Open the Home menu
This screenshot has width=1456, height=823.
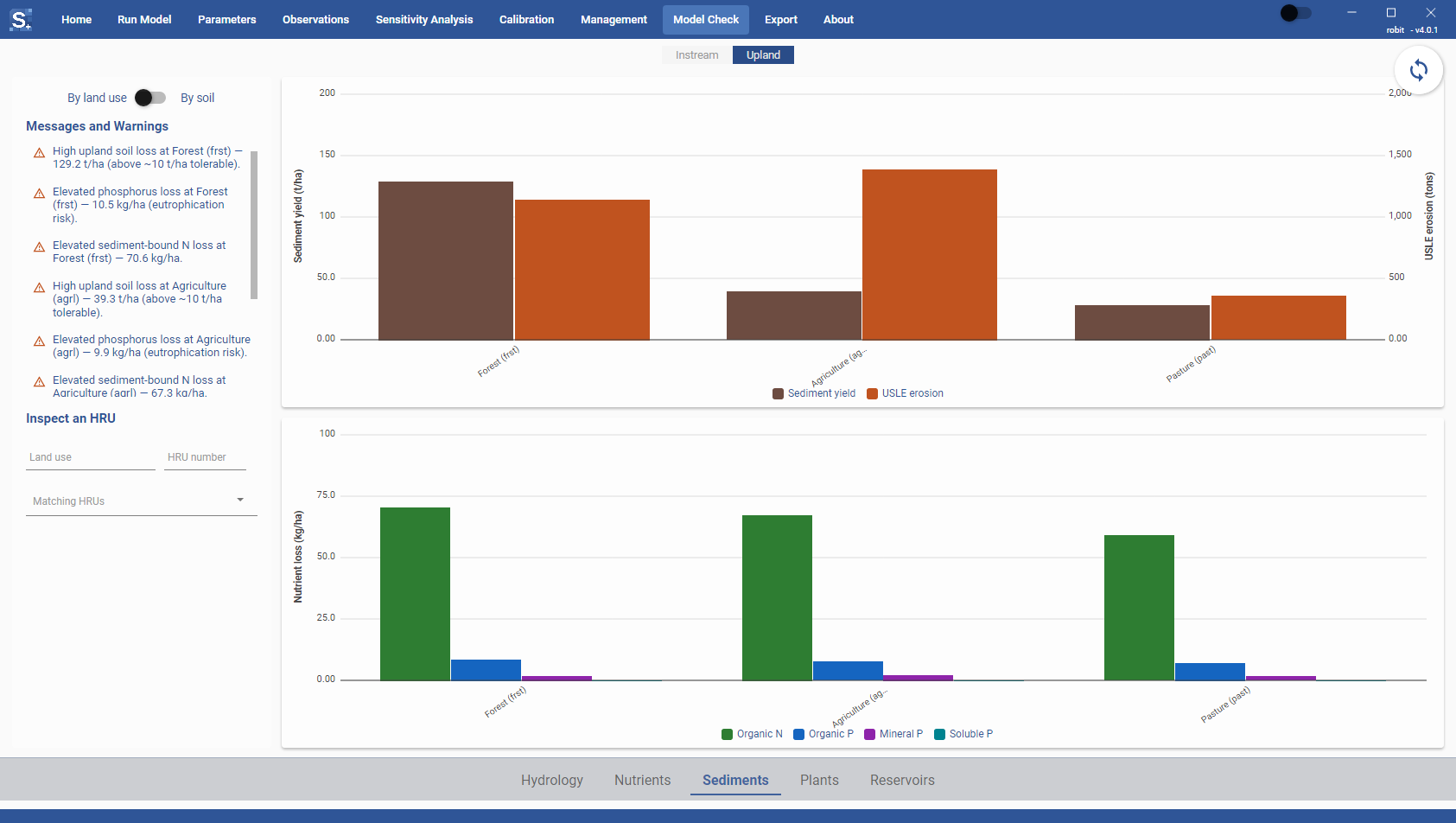(x=76, y=20)
